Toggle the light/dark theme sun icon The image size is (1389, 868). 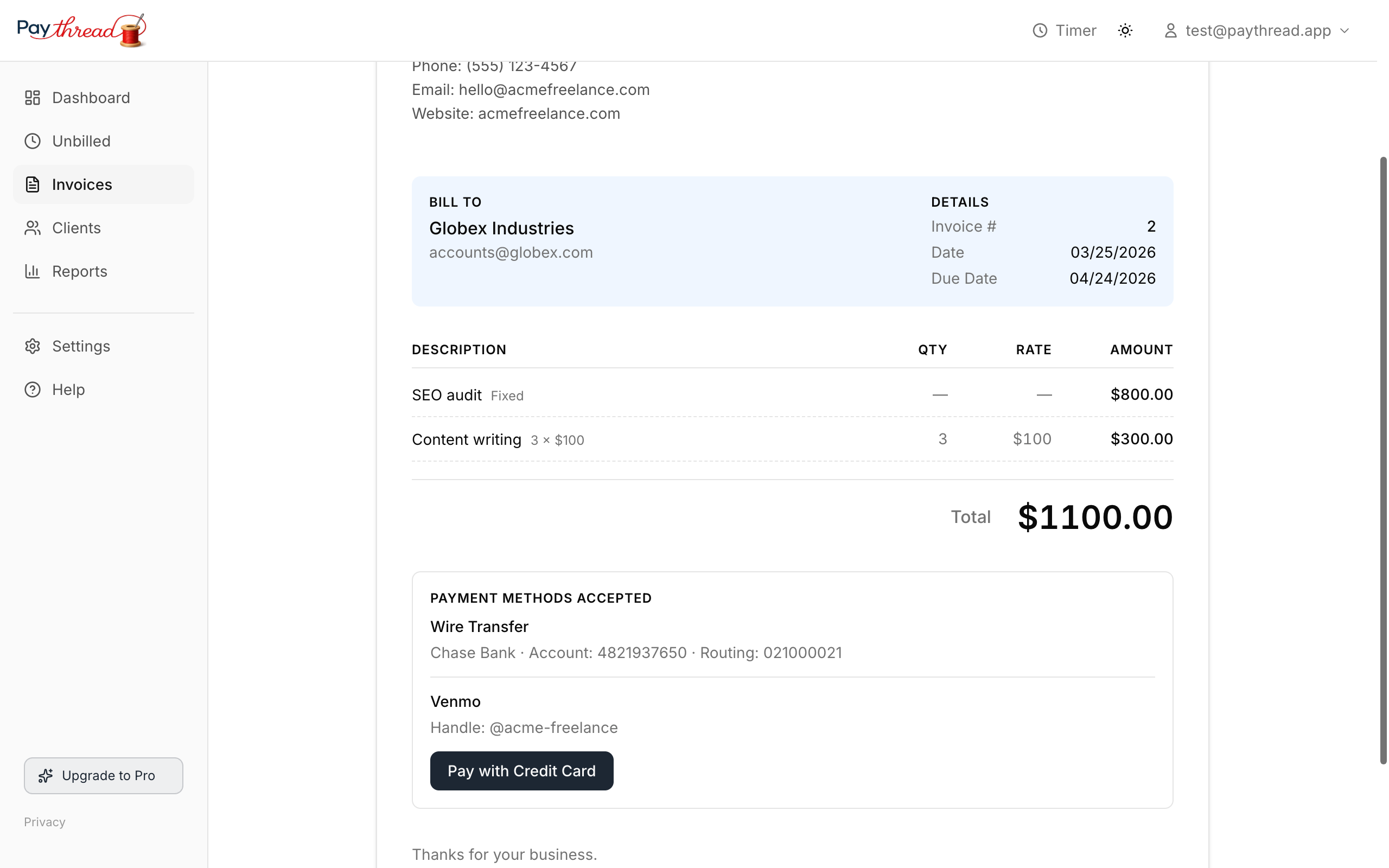coord(1125,30)
